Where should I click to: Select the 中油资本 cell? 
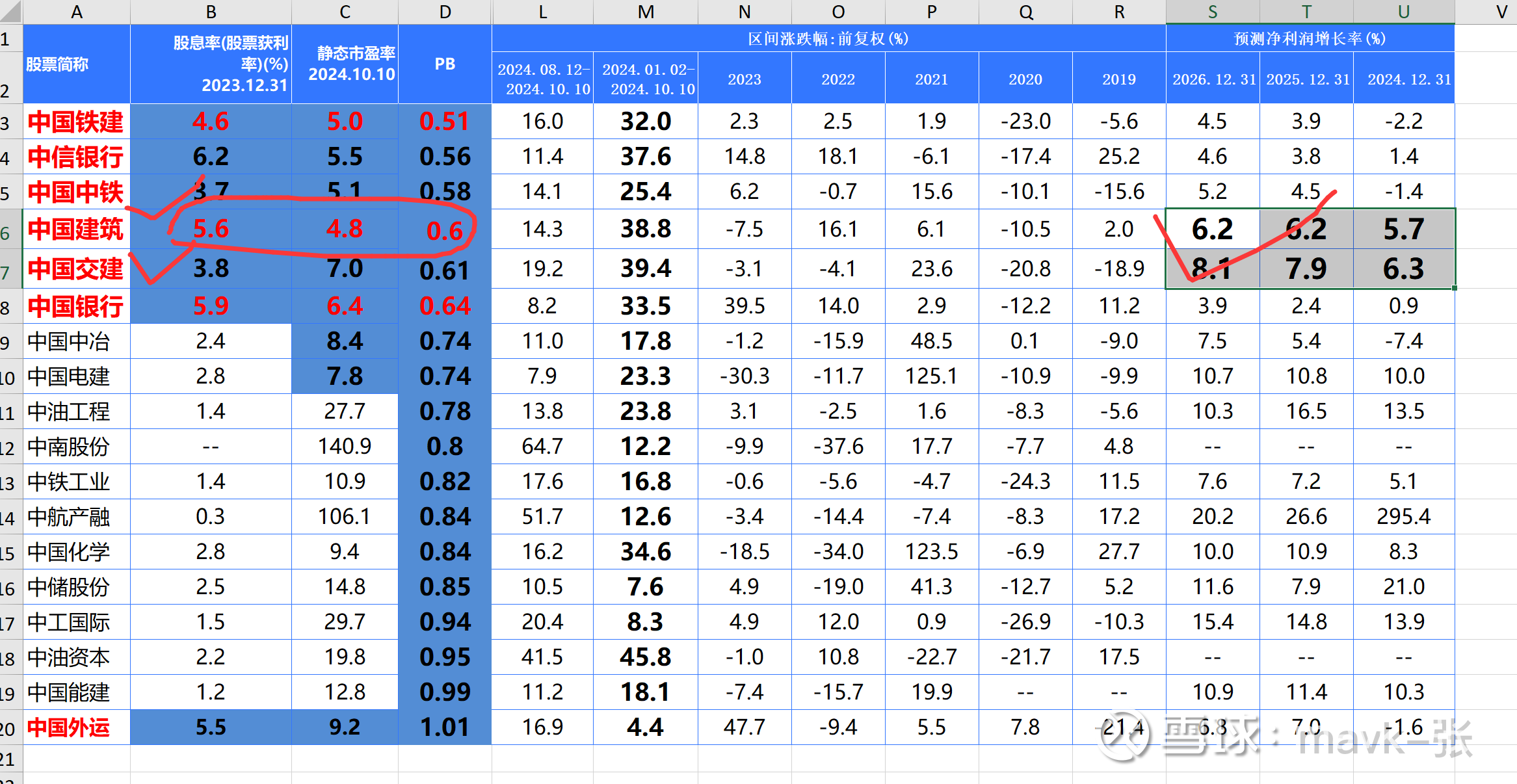pyautogui.click(x=77, y=657)
